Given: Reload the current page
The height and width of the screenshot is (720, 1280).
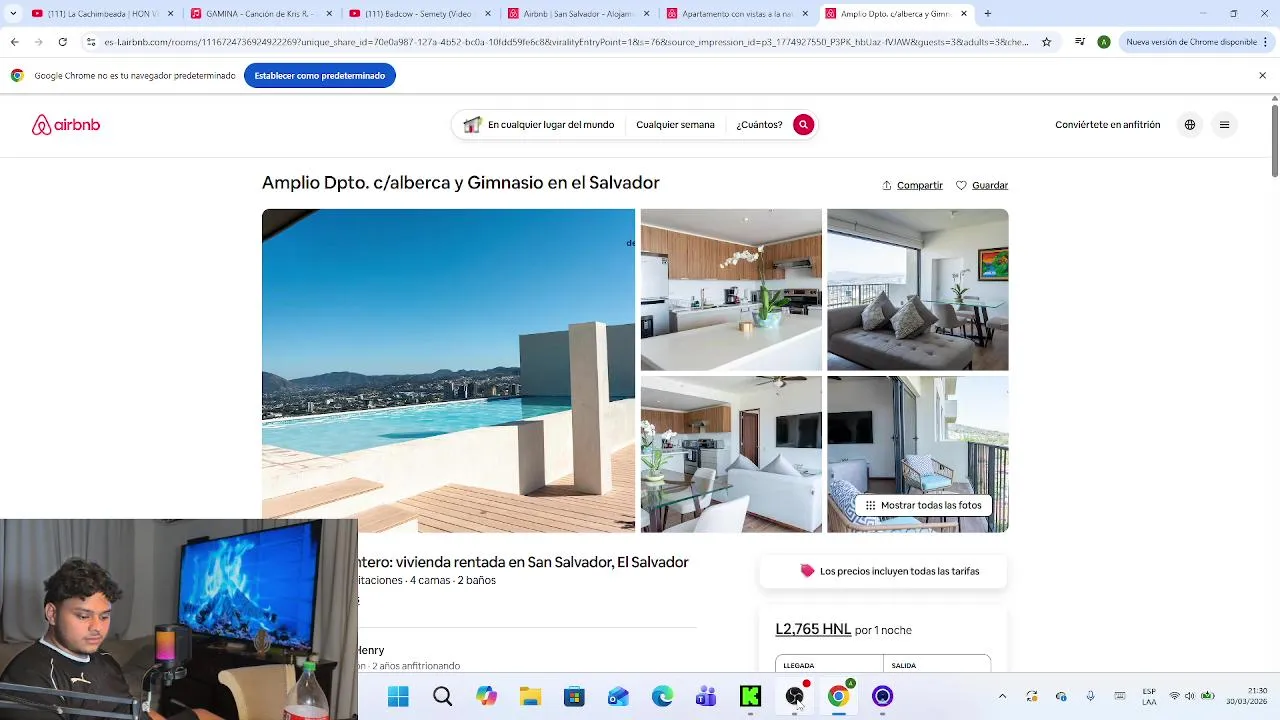Looking at the screenshot, I should (62, 42).
